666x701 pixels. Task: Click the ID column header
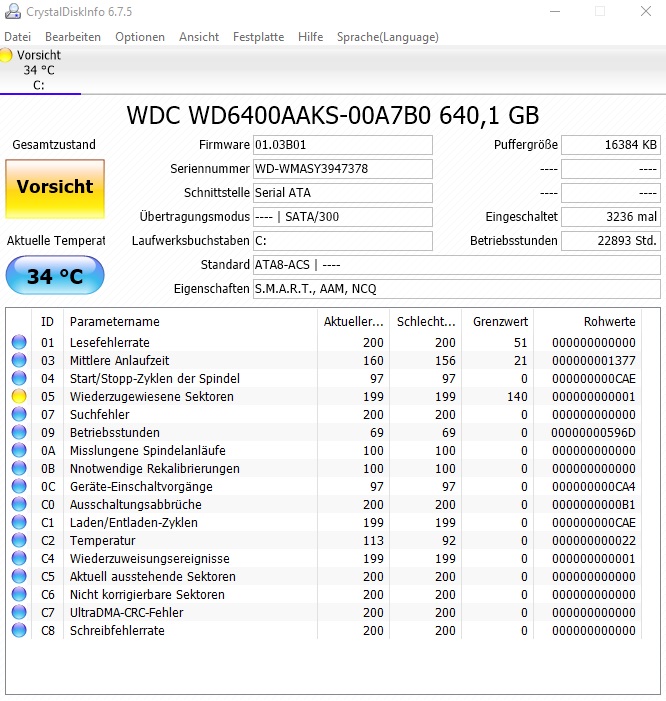(47, 321)
